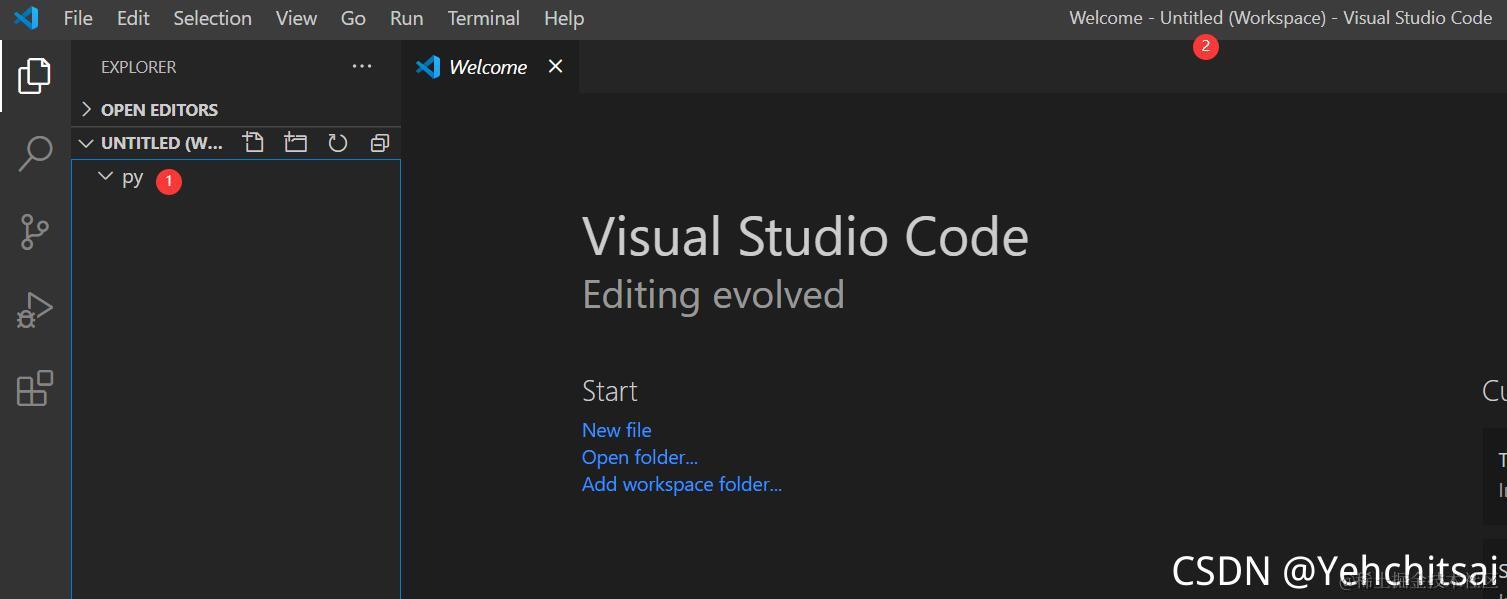Open the Search view in activity bar
The width and height of the screenshot is (1507, 599).
[35, 154]
